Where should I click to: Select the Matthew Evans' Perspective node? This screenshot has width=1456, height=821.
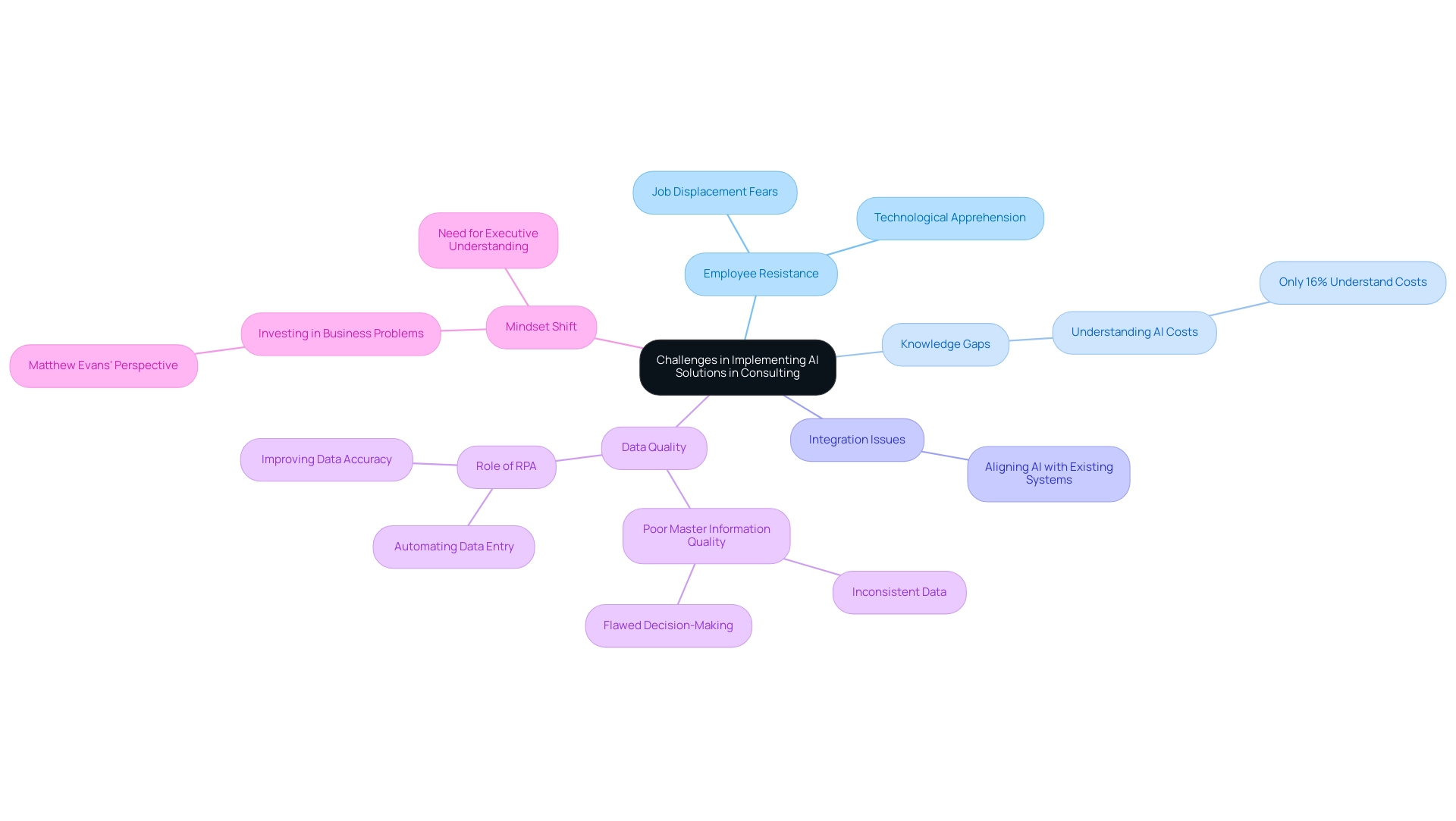coord(103,364)
